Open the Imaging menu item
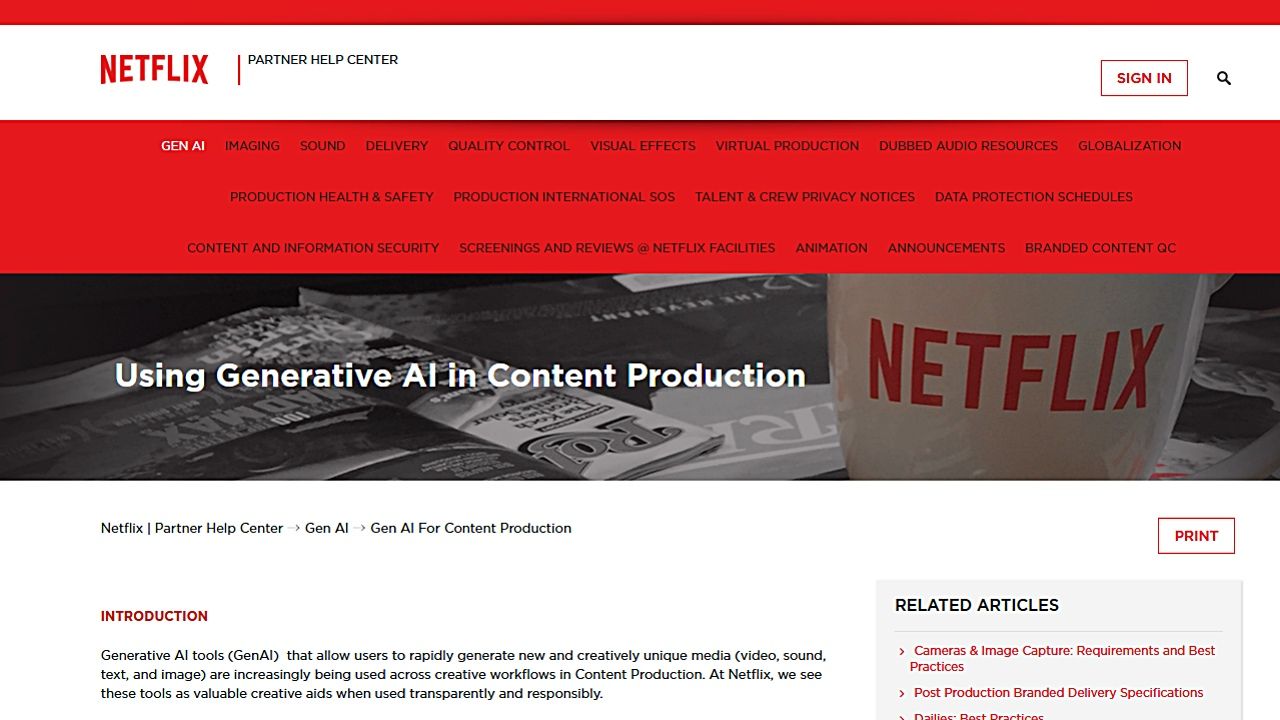1280x720 pixels. tap(252, 146)
